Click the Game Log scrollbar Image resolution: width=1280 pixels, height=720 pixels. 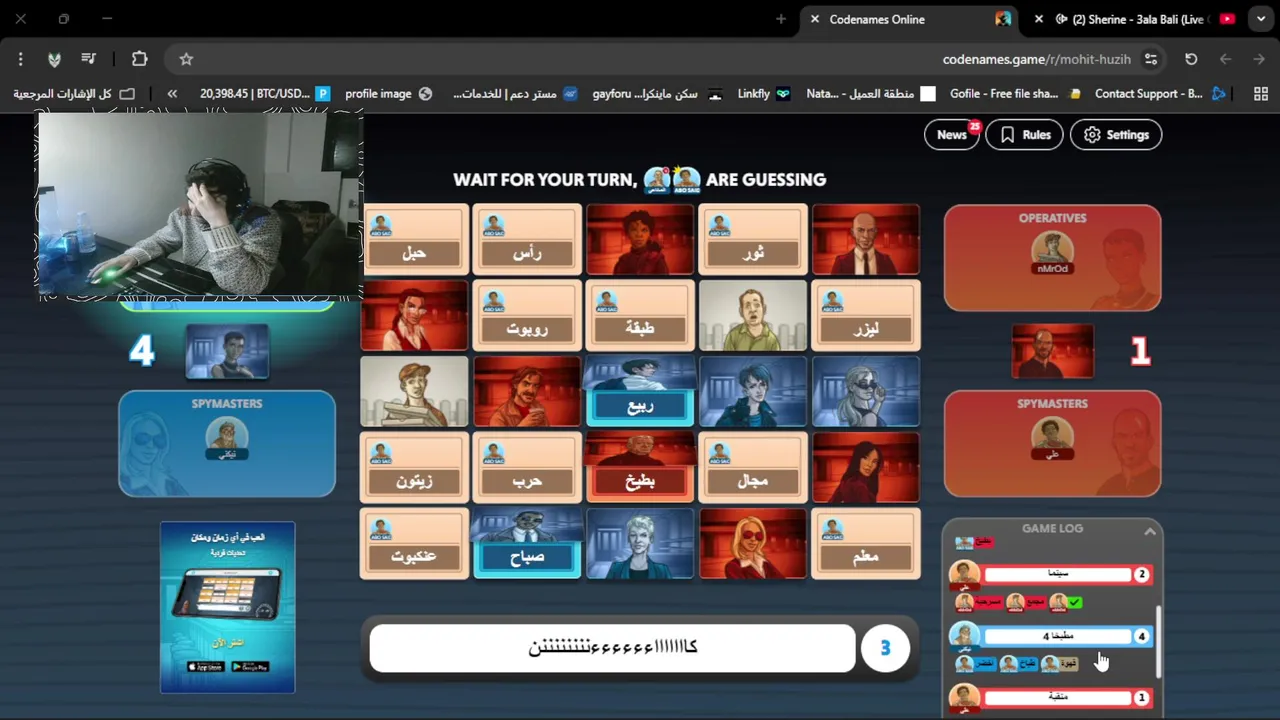1158,640
